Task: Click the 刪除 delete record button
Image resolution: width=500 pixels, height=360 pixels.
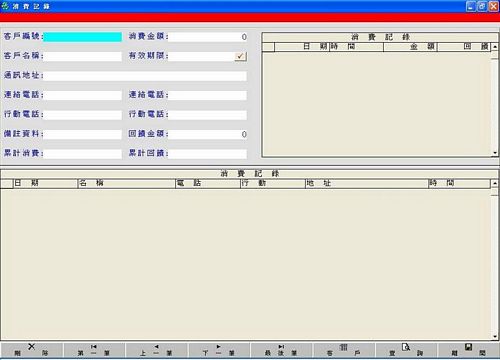Action: (31, 350)
